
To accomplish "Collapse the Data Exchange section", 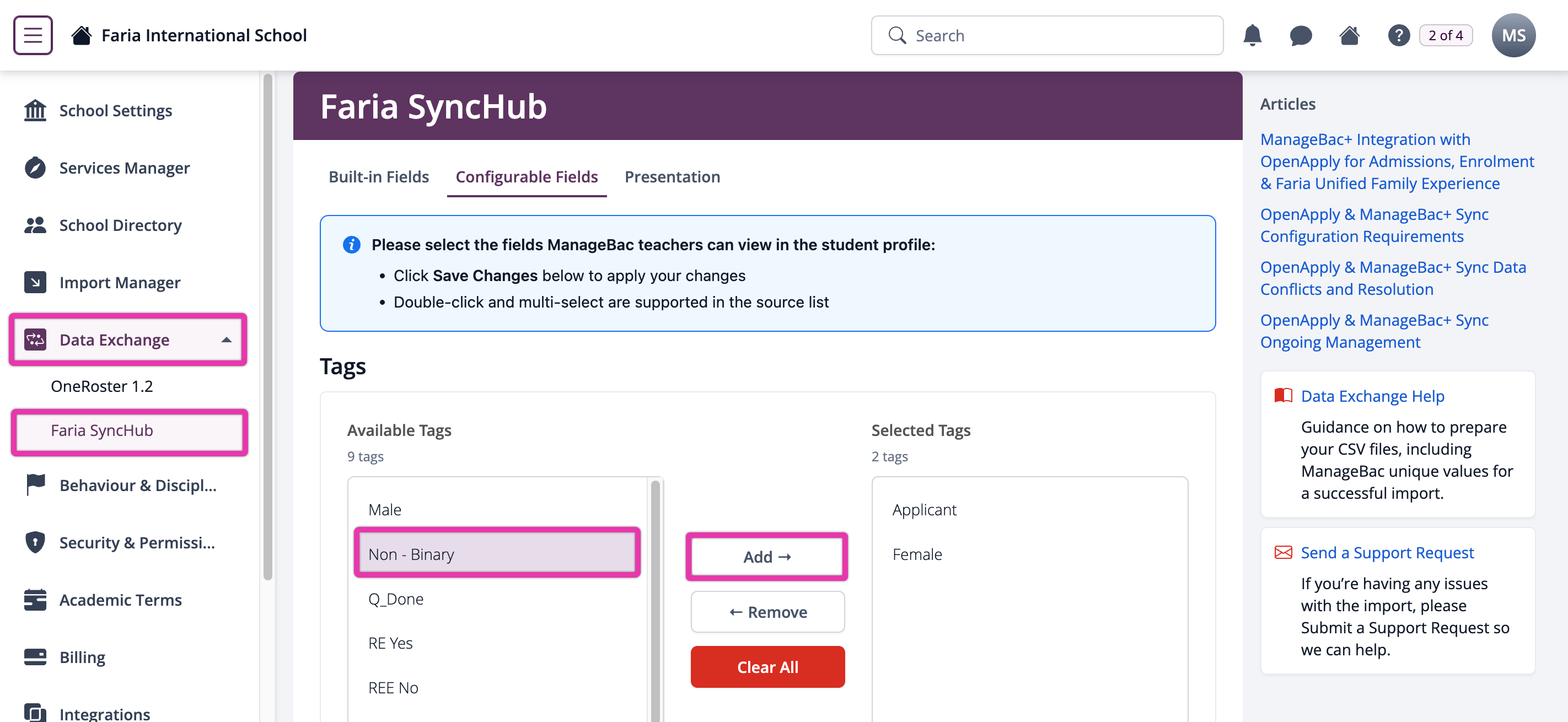I will 226,340.
